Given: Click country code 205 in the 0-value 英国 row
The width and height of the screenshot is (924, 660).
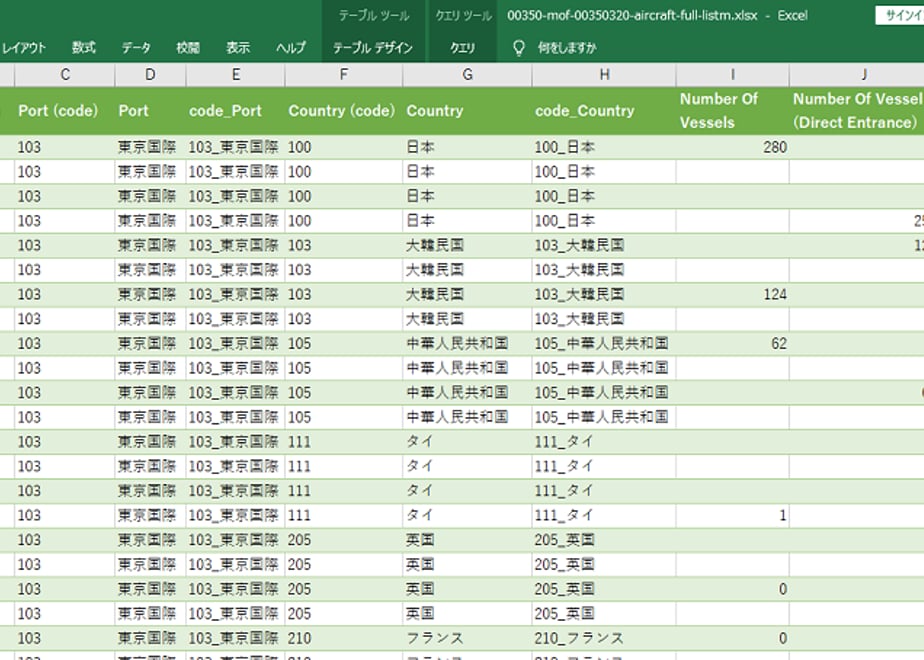Looking at the screenshot, I should [344, 589].
